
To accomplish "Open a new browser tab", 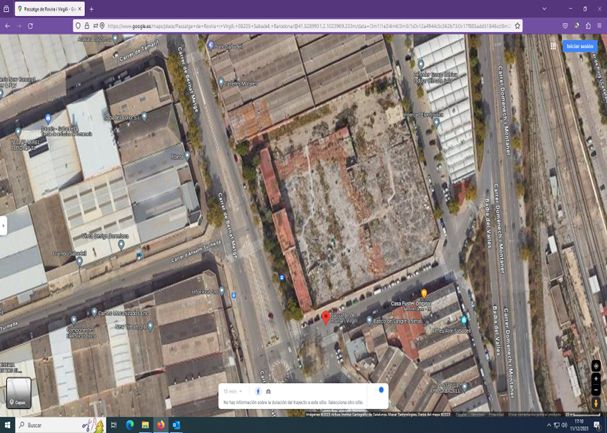I will coord(92,9).
